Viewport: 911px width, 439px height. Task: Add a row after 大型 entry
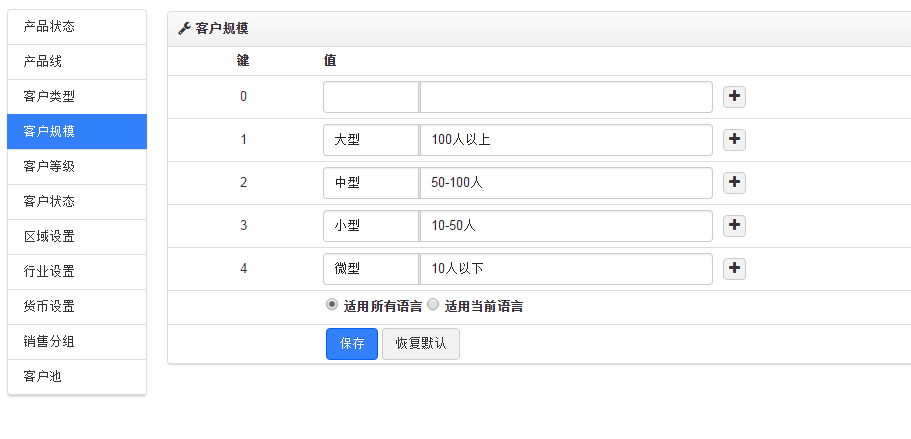(x=735, y=140)
